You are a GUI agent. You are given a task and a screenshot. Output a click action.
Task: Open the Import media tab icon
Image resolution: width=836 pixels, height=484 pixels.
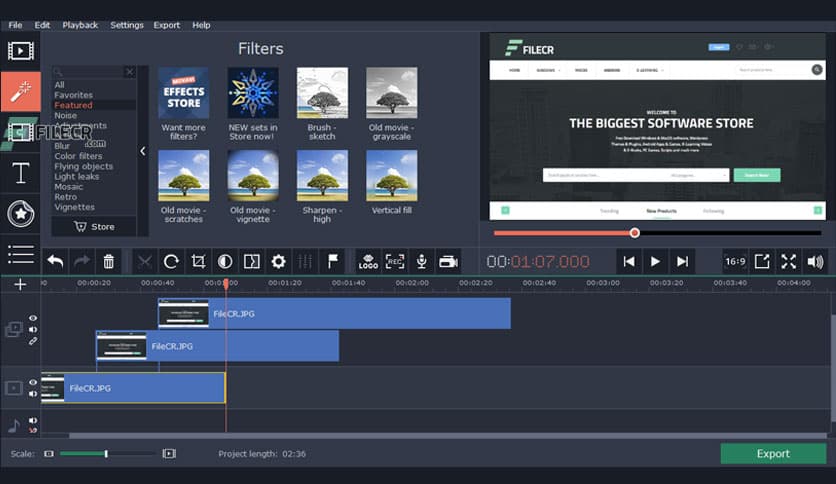point(21,51)
